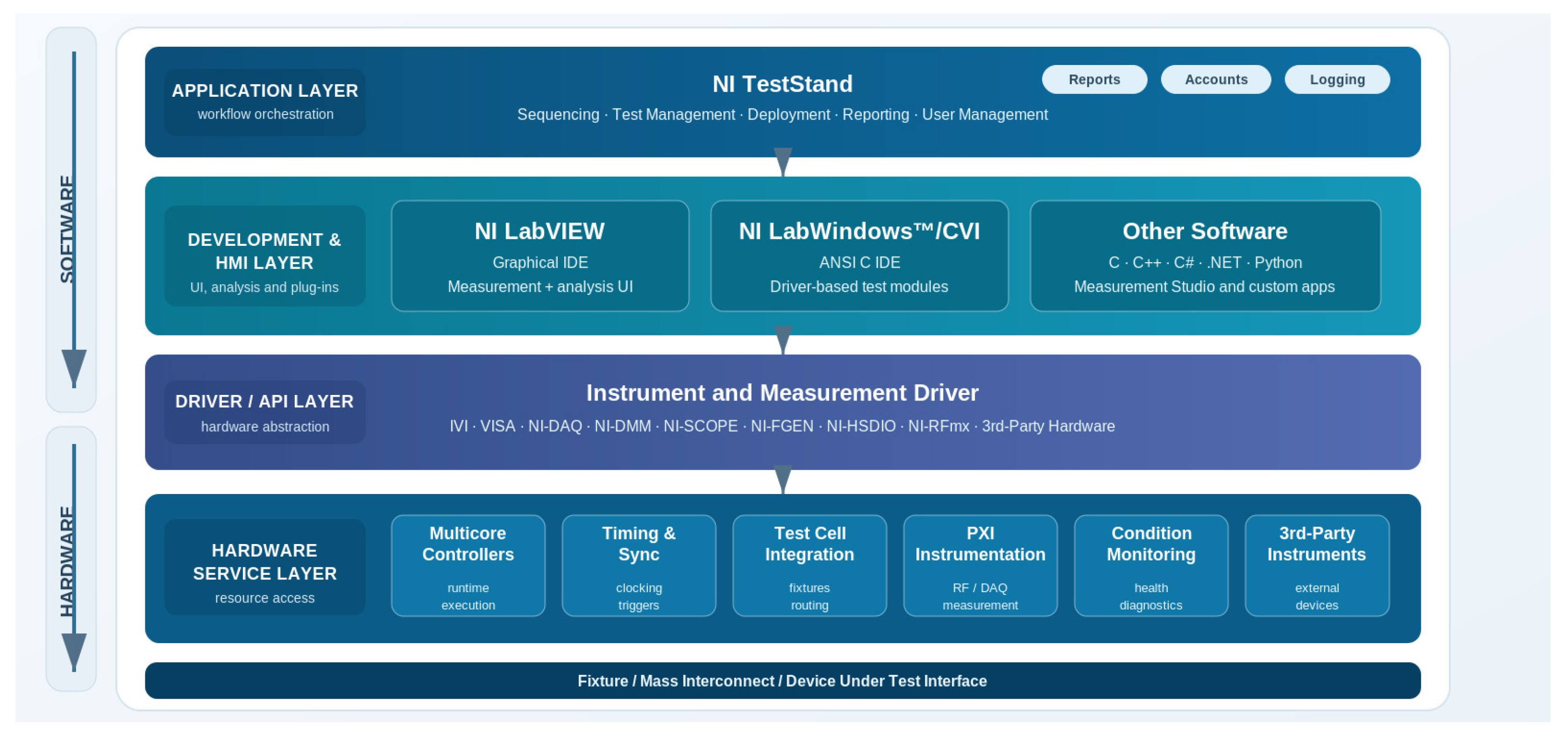Screen dimensions: 1568x738
Task: Click the HARDWARE SERVICE LAYER label
Action: 265,567
